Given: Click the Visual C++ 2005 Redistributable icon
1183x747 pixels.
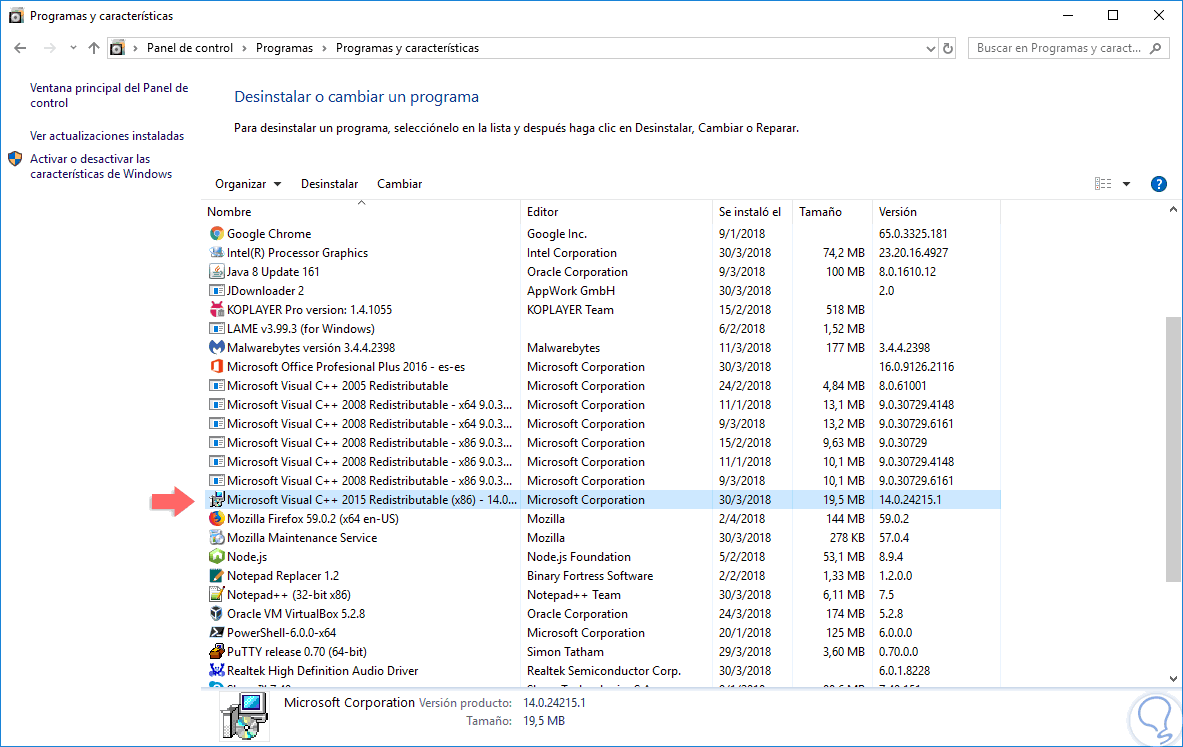Looking at the screenshot, I should (217, 386).
